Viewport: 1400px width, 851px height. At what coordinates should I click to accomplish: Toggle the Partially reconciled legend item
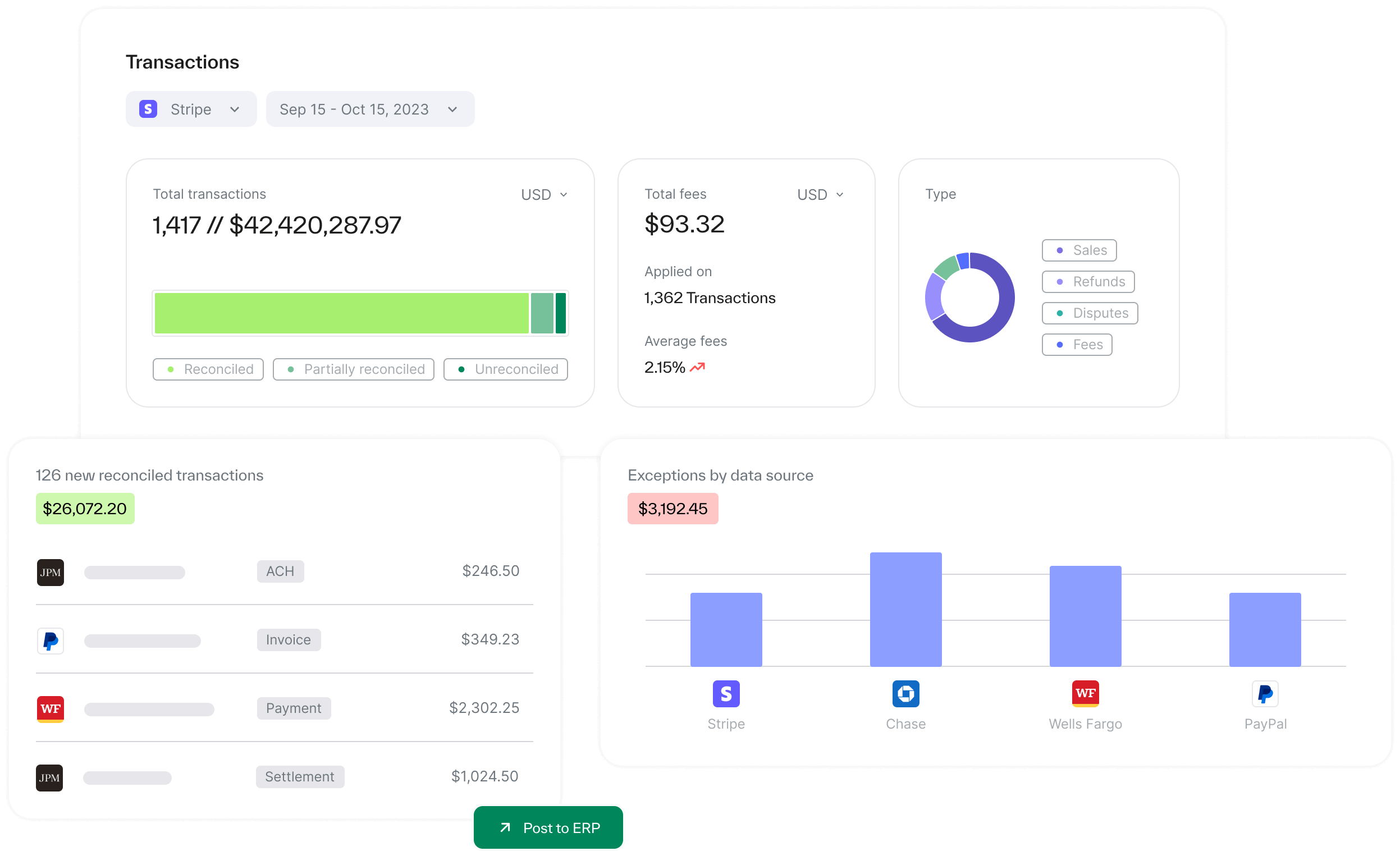click(354, 369)
